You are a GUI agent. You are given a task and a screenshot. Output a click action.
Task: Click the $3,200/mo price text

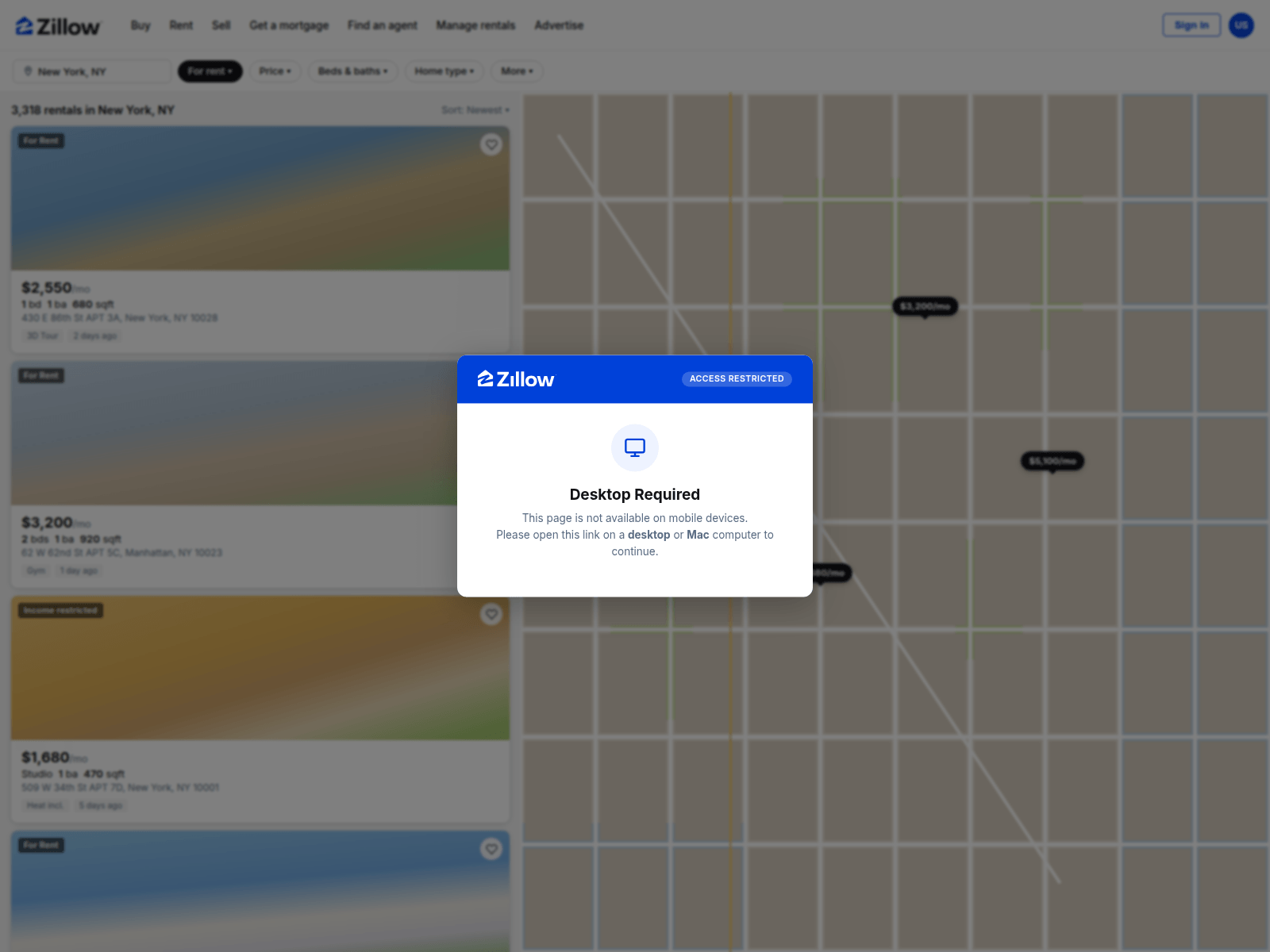click(x=56, y=523)
